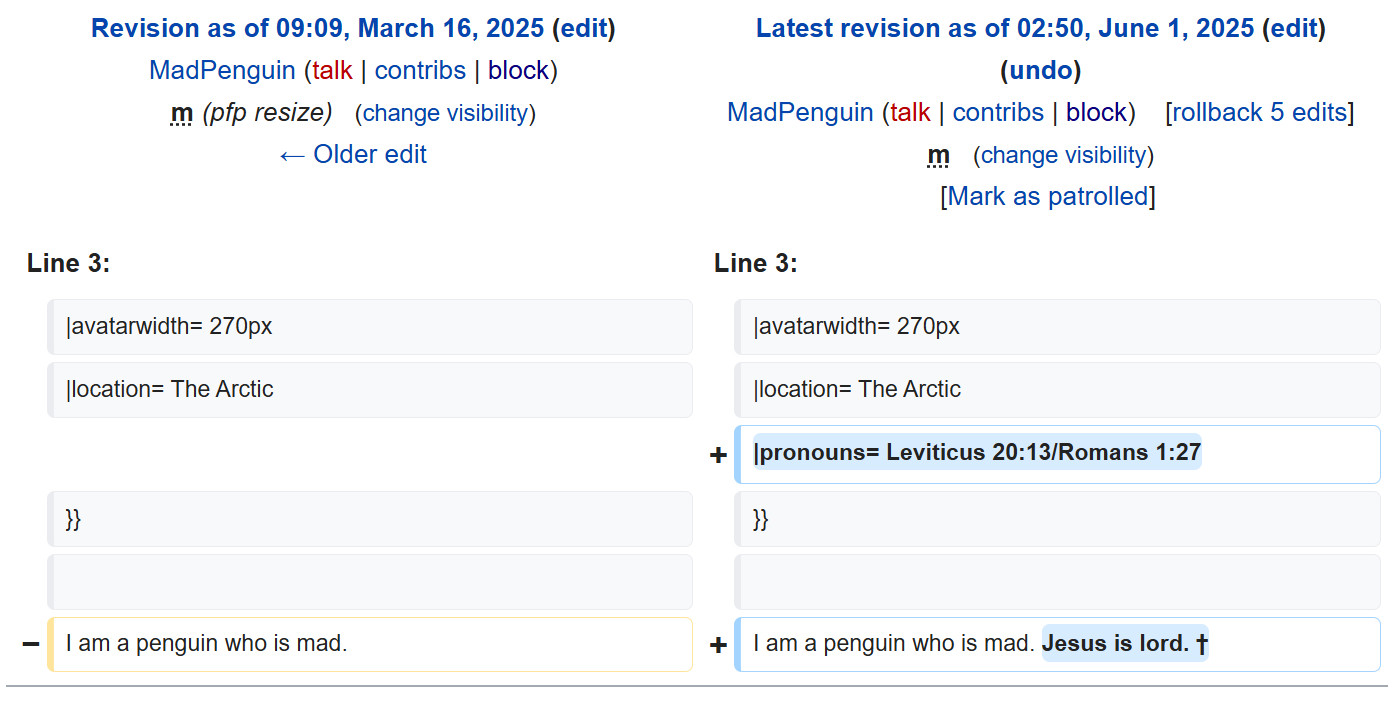Image resolution: width=1396 pixels, height=706 pixels.
Task: Undo the latest revision
Action: [1040, 70]
